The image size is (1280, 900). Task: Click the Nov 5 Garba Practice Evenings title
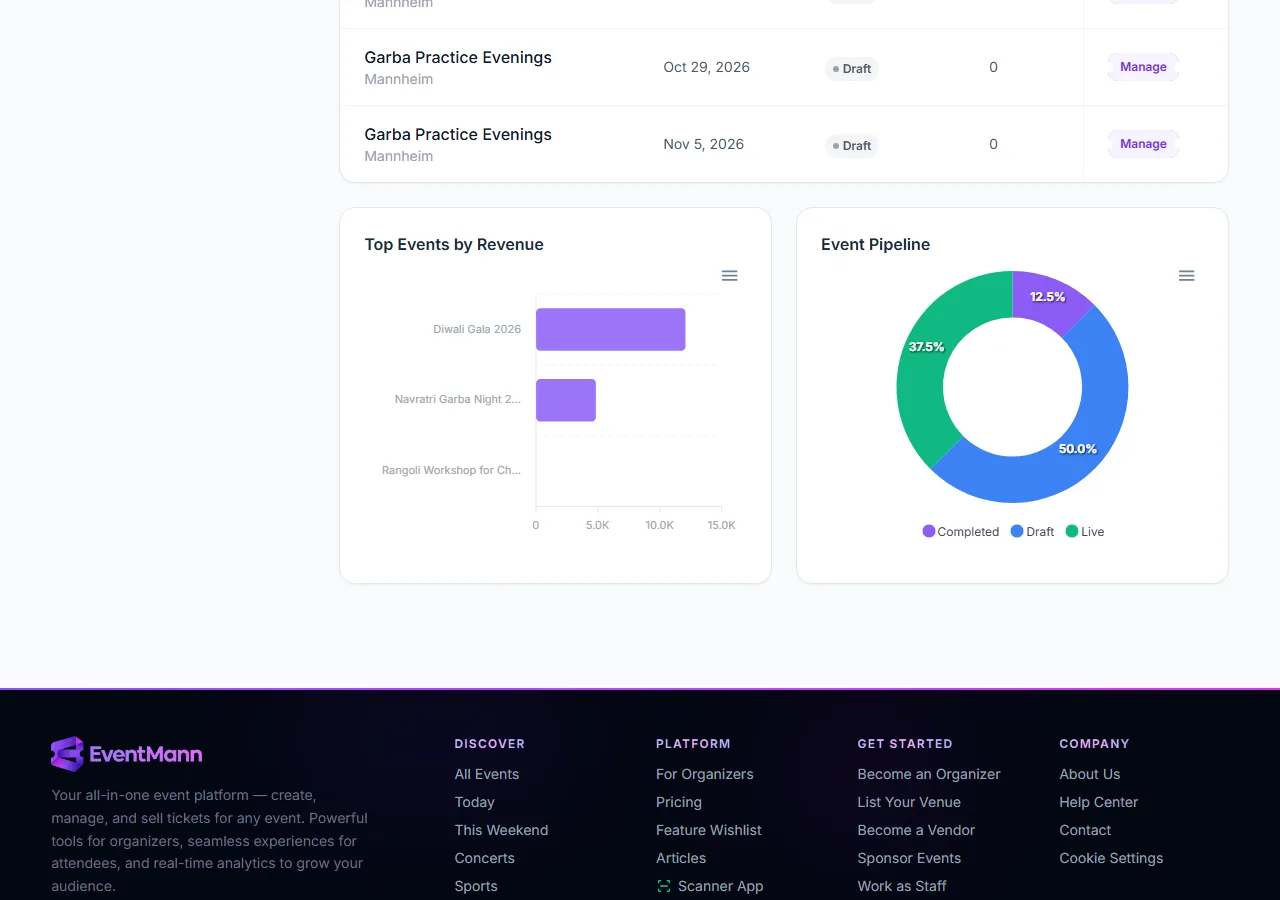coord(458,134)
